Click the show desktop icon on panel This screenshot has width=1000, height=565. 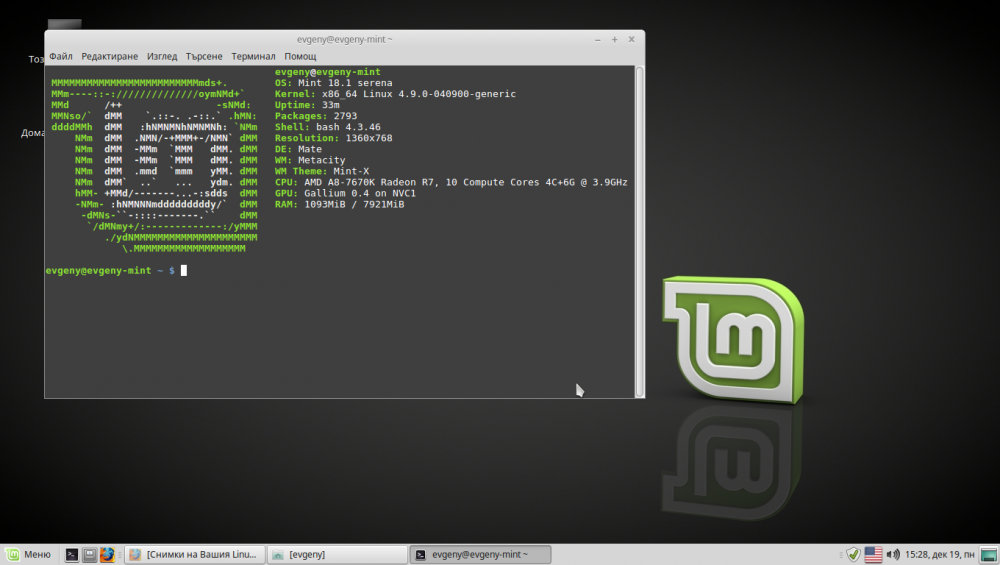pyautogui.click(x=989, y=555)
